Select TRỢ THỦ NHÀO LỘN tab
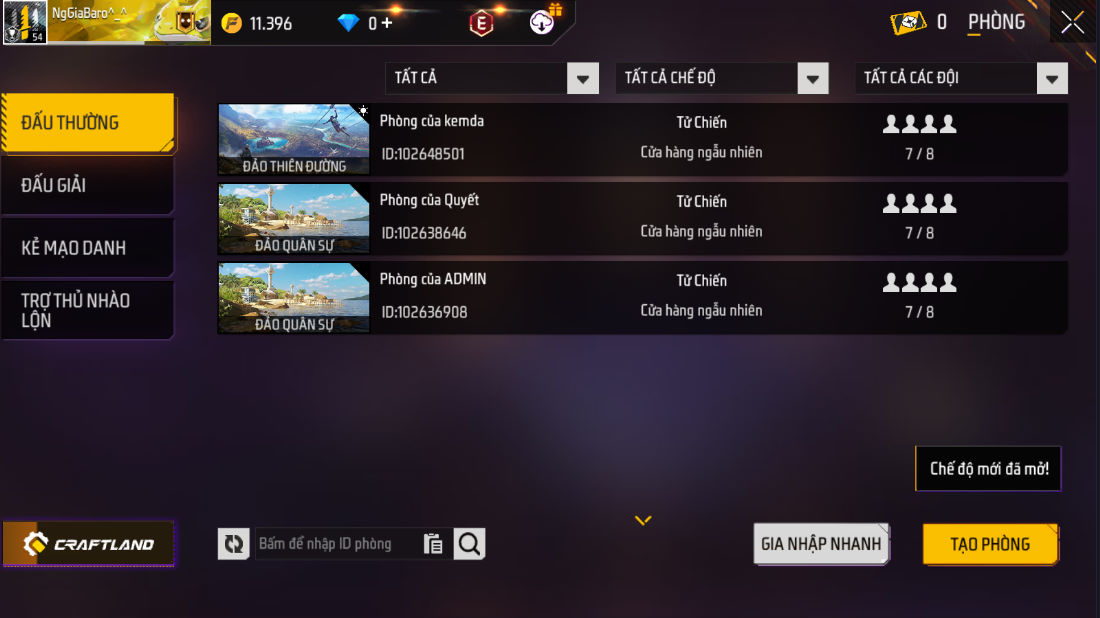Image resolution: width=1100 pixels, height=618 pixels. tap(87, 310)
